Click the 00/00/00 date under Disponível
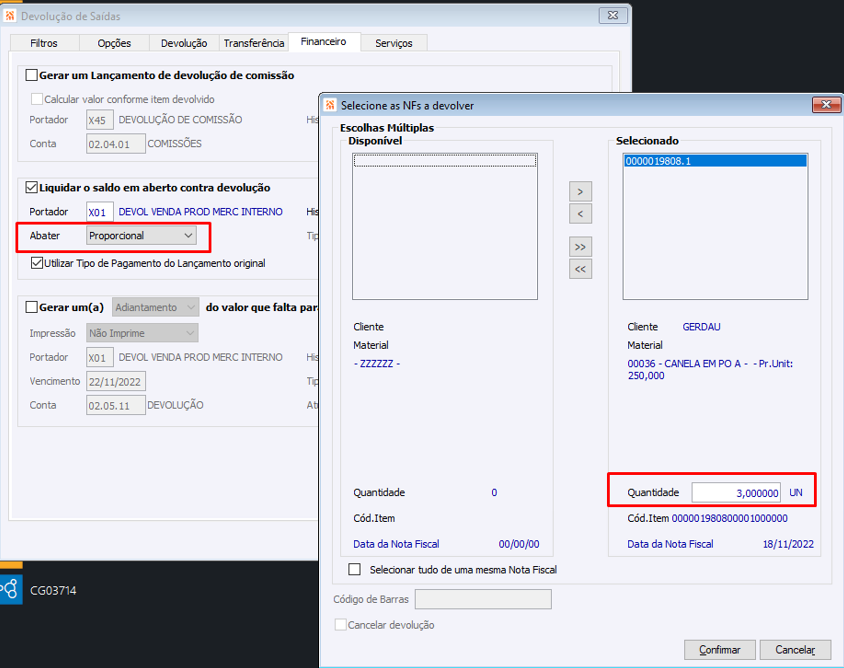This screenshot has height=668, width=844. (519, 544)
